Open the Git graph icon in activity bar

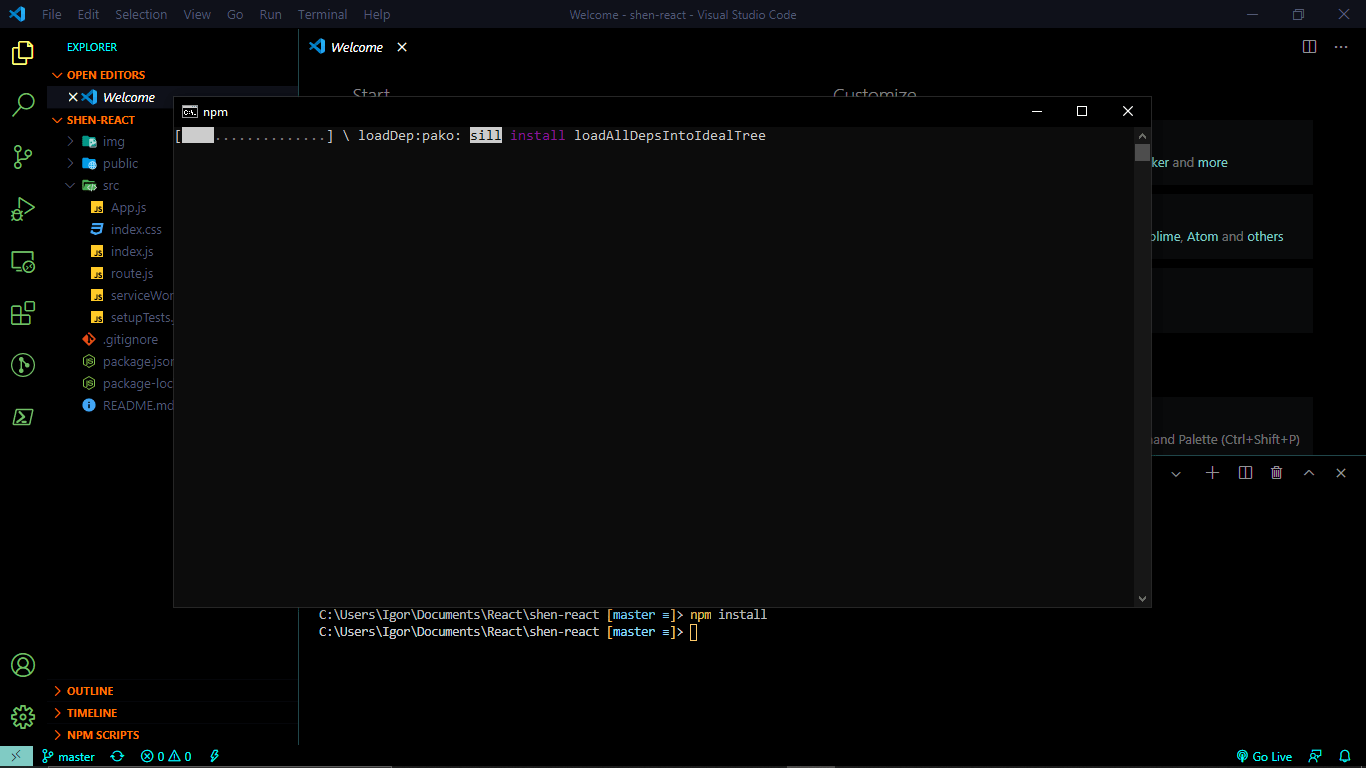point(23,365)
